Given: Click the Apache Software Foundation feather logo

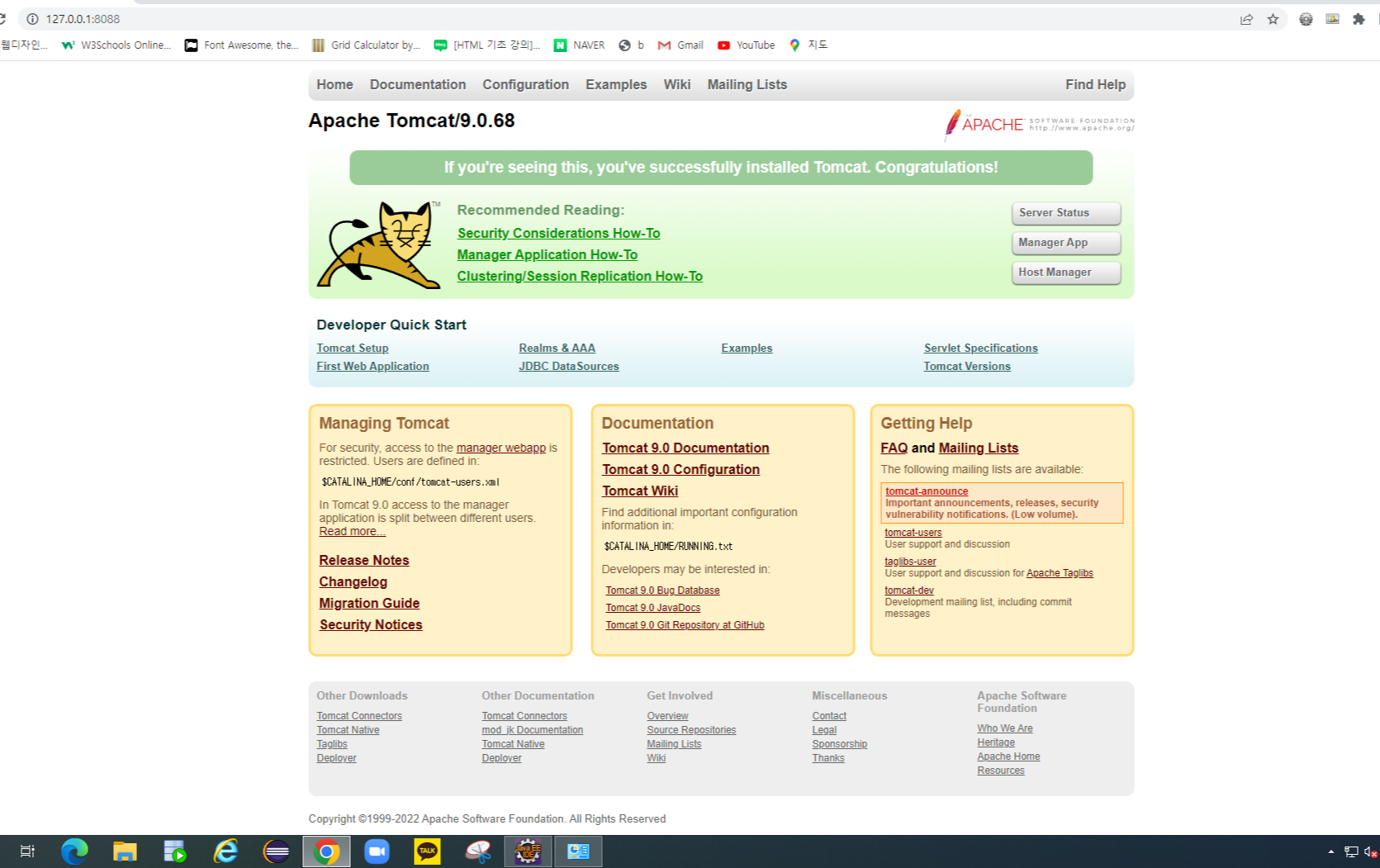Looking at the screenshot, I should point(1039,125).
